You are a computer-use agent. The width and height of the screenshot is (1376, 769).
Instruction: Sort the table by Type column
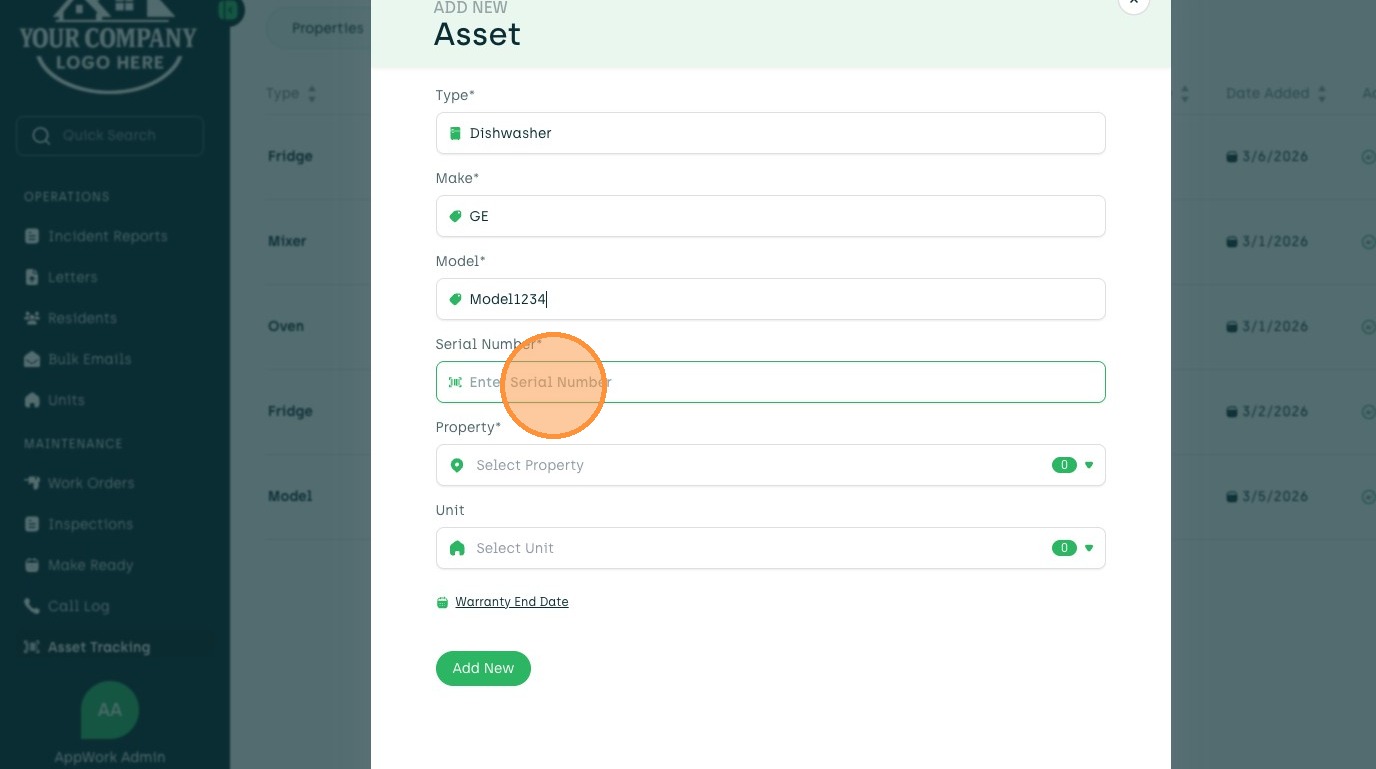311,94
